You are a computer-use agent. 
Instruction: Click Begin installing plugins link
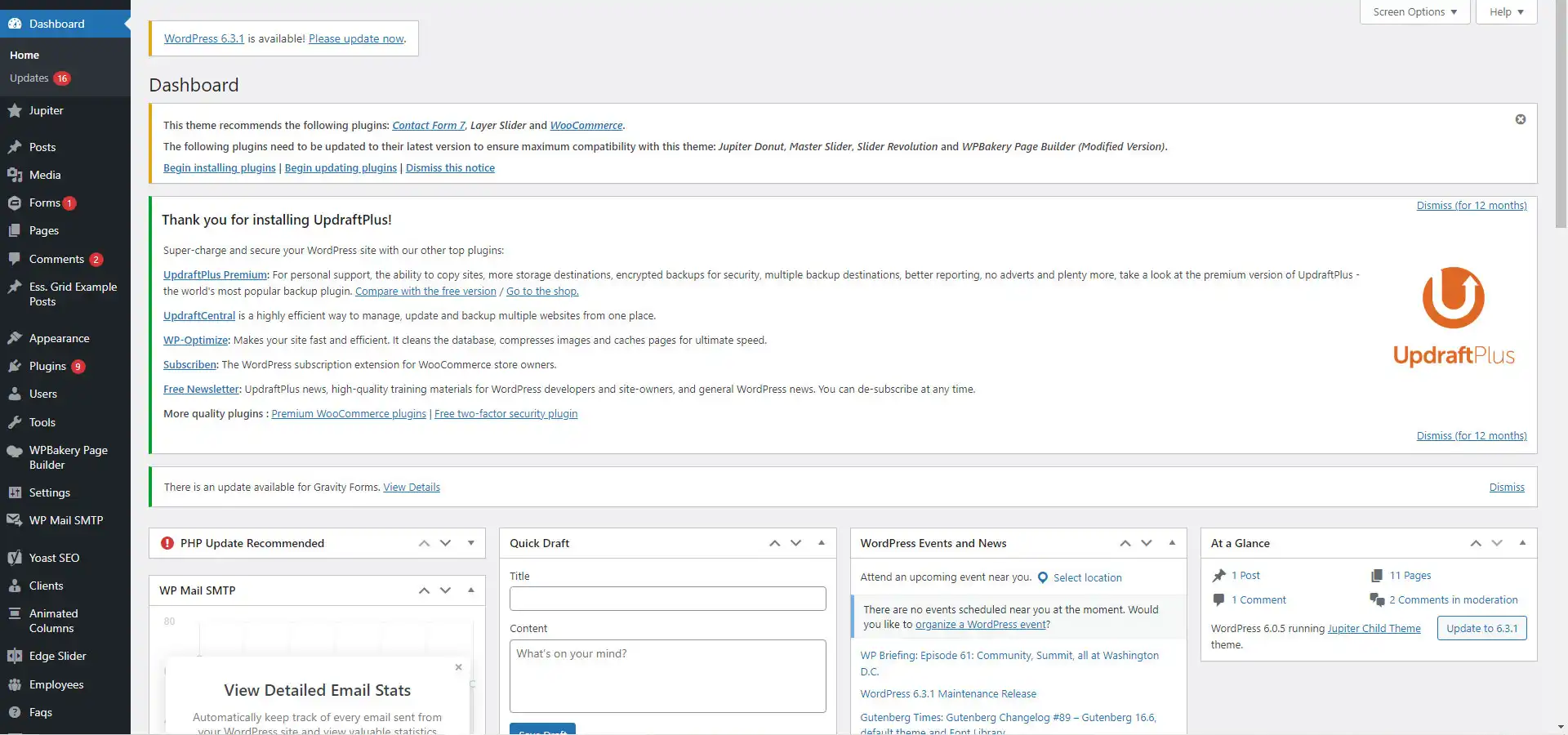220,167
